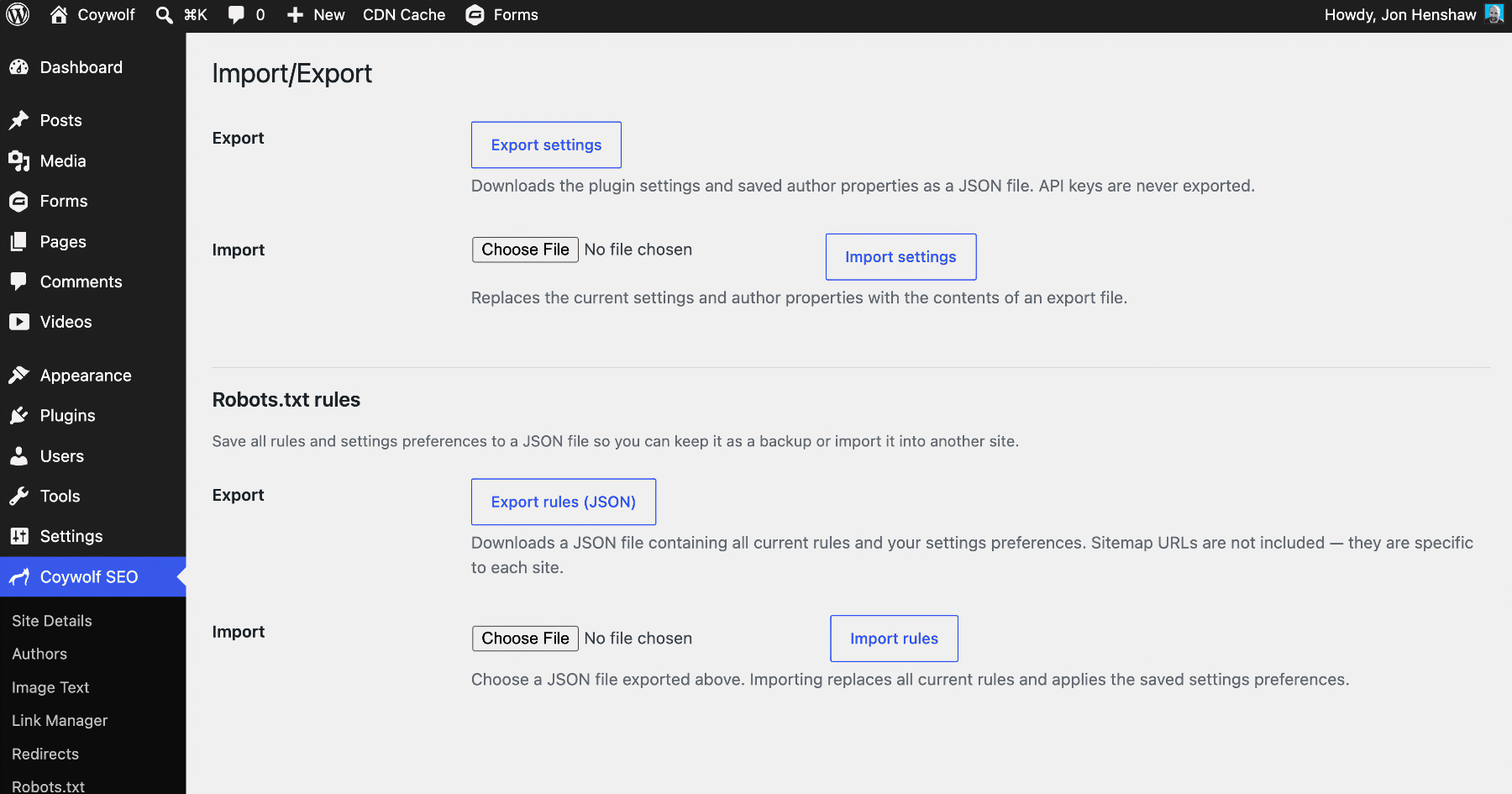The width and height of the screenshot is (1512, 794).
Task: Click the plus icon next to New
Action: pyautogui.click(x=295, y=15)
